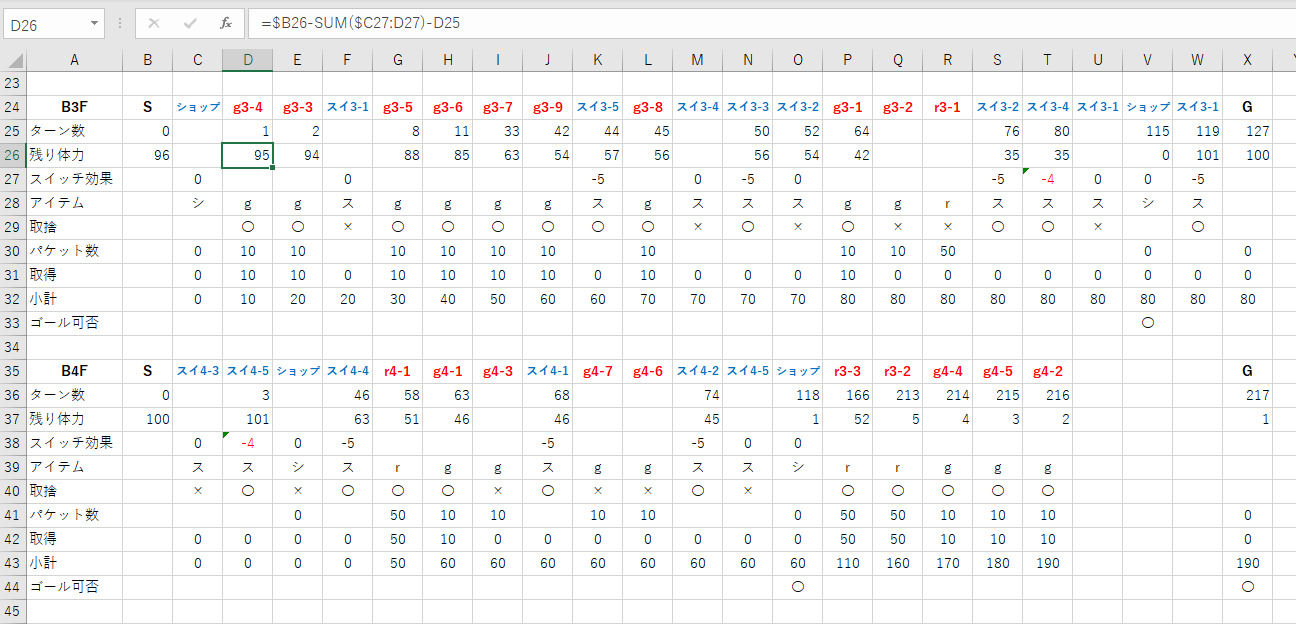The height and width of the screenshot is (624, 1296).
Task: Click the circle mark in row 33
Action: tap(1147, 323)
